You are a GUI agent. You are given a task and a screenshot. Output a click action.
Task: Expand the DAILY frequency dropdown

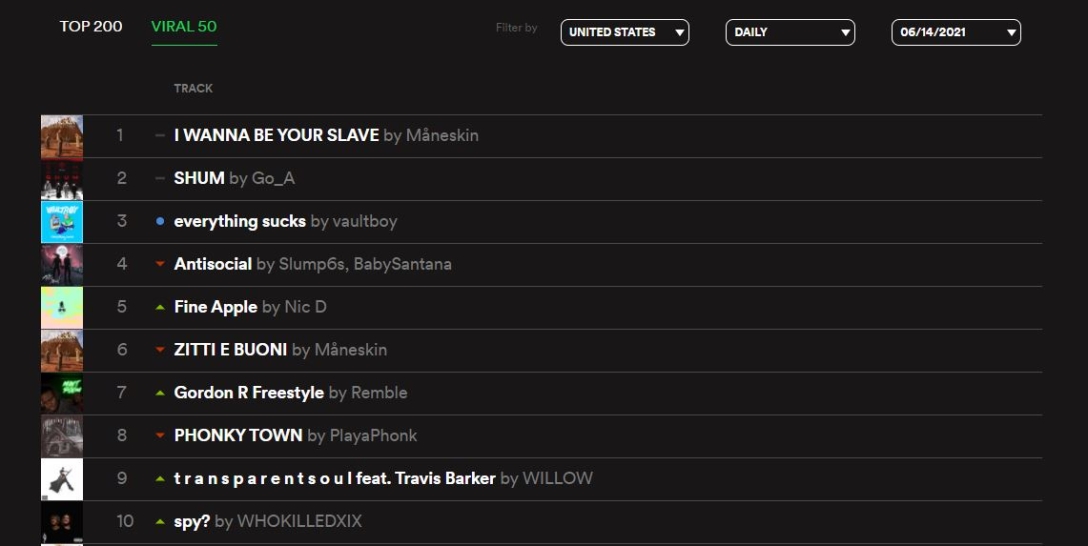pos(789,32)
